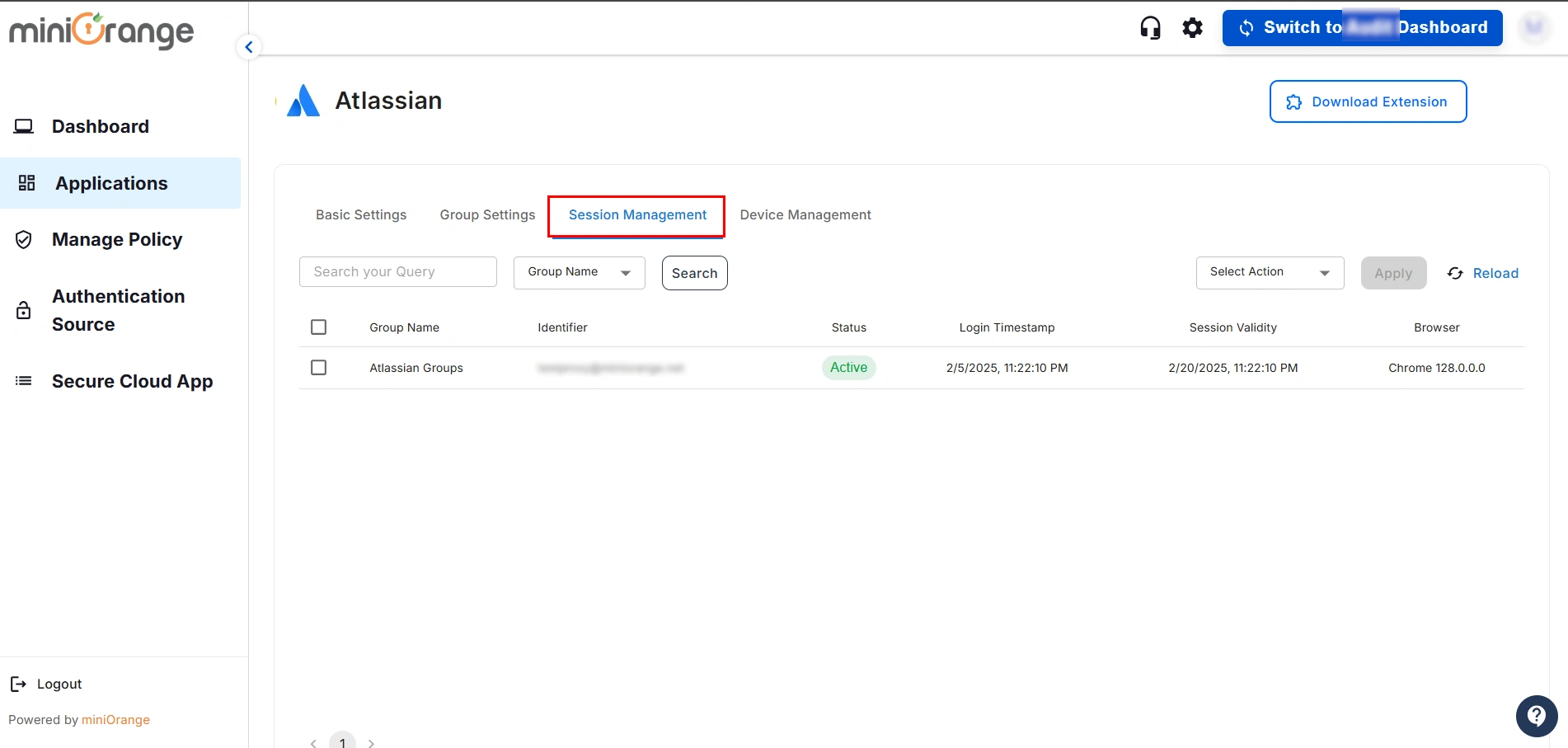Select the Applications grid icon

(26, 182)
